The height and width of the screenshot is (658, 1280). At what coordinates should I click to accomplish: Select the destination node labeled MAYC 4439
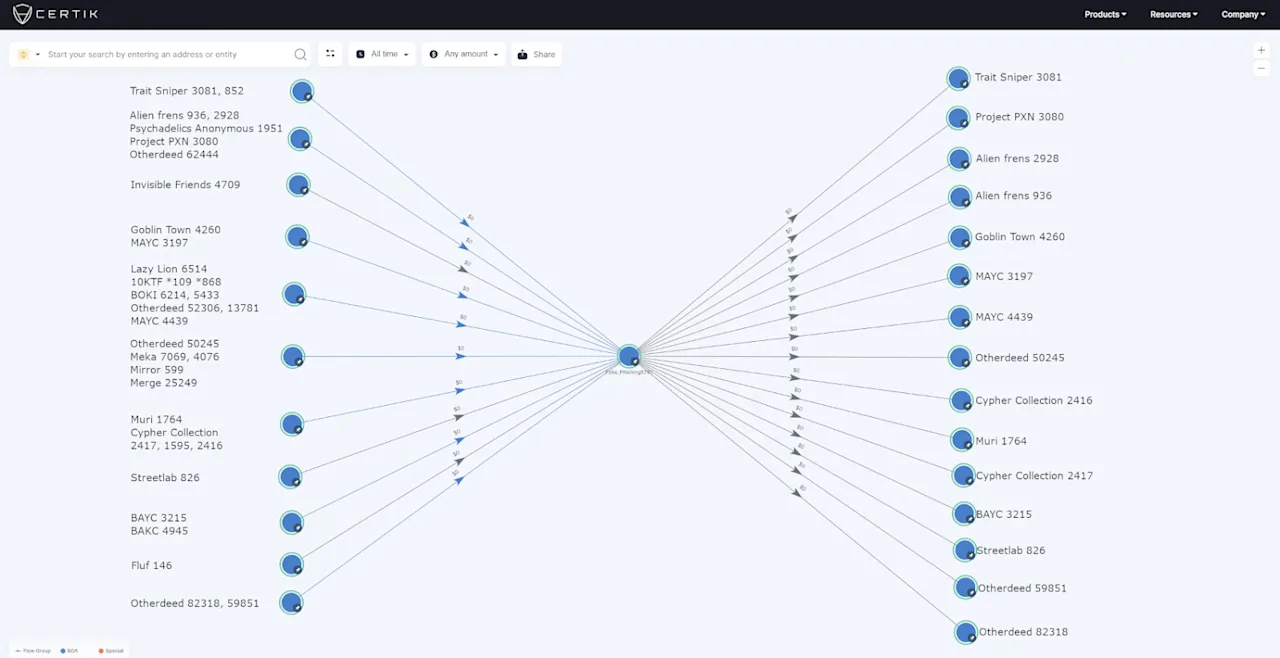click(960, 318)
